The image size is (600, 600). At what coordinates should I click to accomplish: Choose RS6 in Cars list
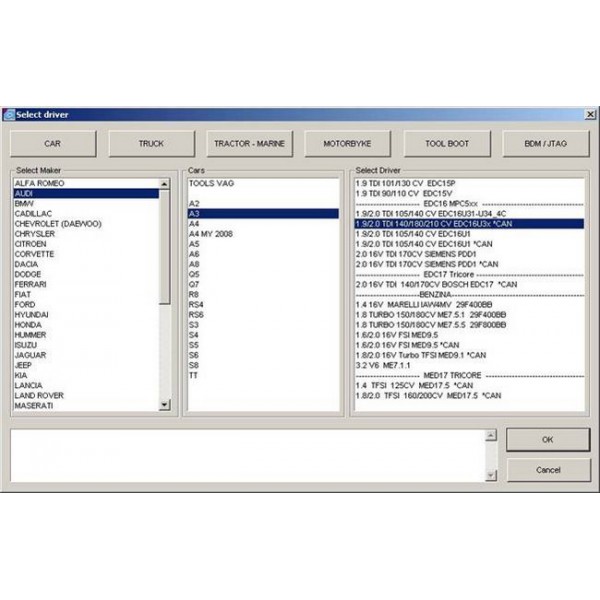coord(263,315)
